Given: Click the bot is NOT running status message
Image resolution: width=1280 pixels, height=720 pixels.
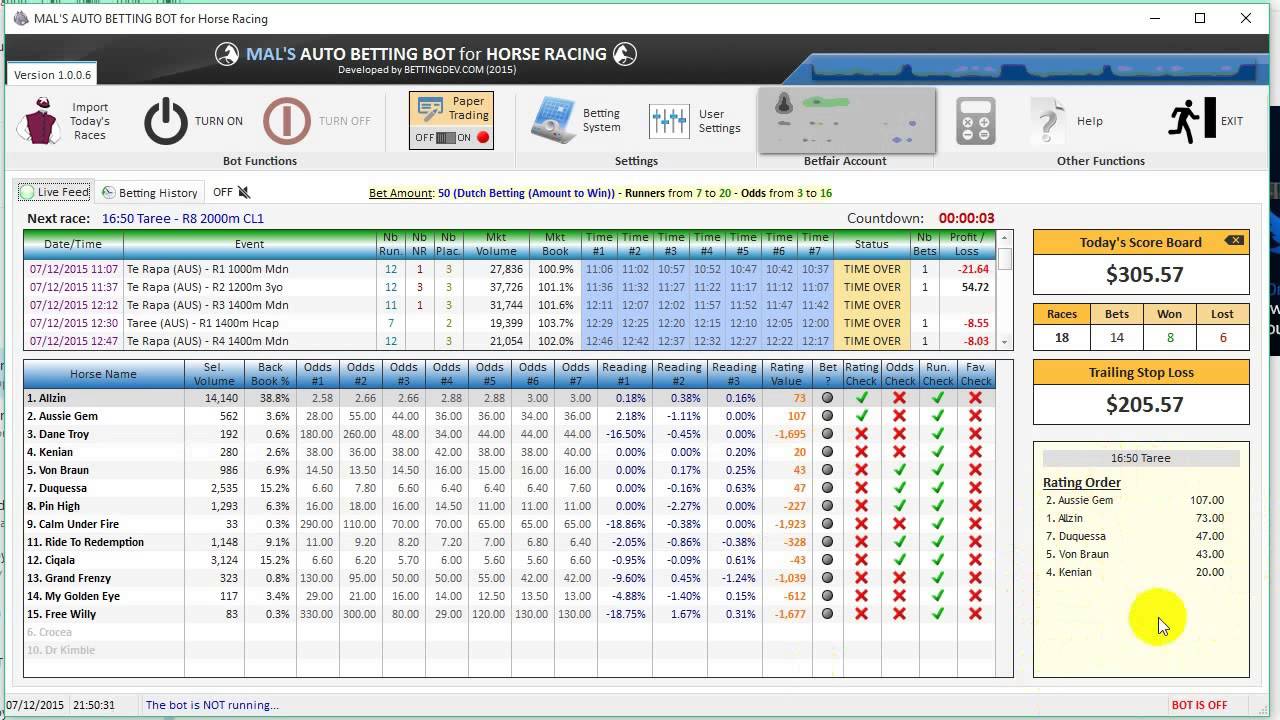Looking at the screenshot, I should click(x=212, y=705).
